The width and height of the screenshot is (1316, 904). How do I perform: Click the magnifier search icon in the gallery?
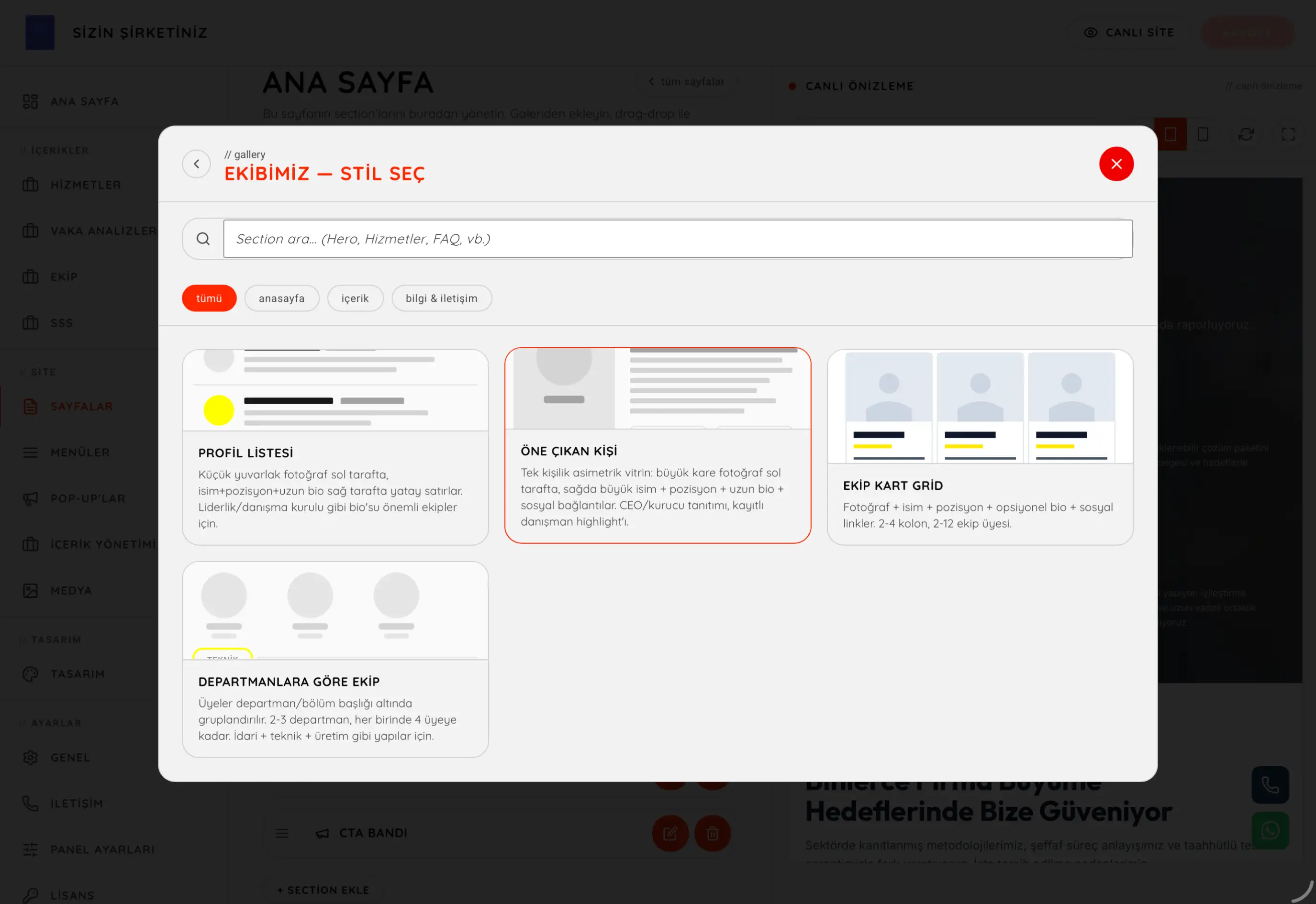point(203,239)
